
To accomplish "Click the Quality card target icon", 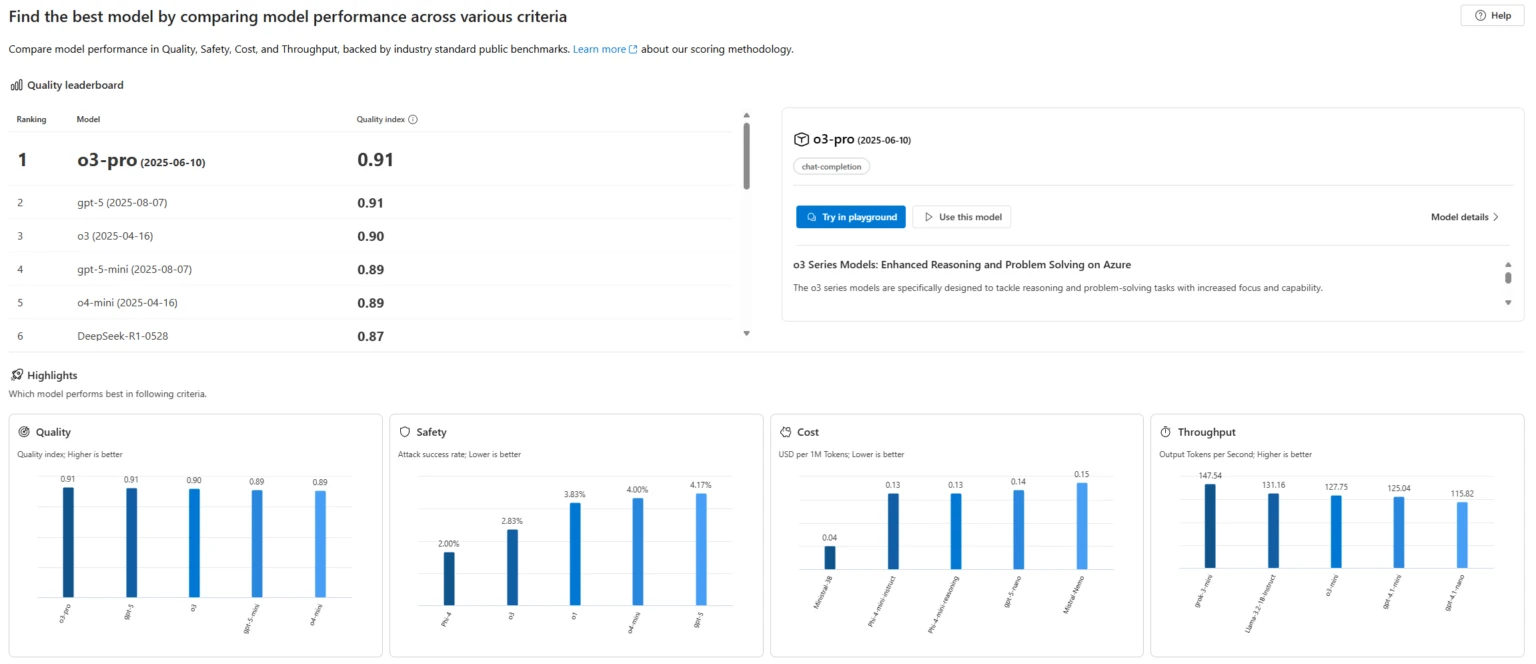I will point(24,432).
